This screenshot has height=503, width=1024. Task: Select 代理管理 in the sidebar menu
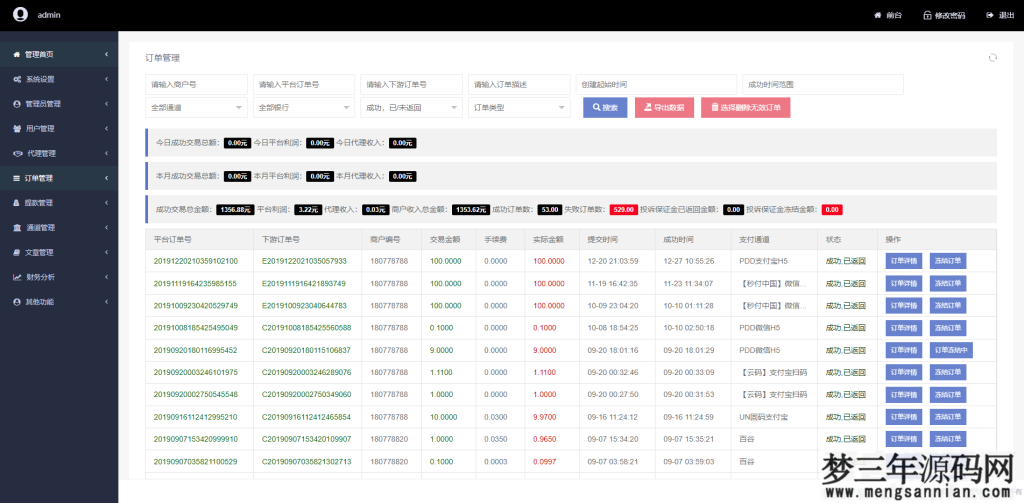(40, 153)
